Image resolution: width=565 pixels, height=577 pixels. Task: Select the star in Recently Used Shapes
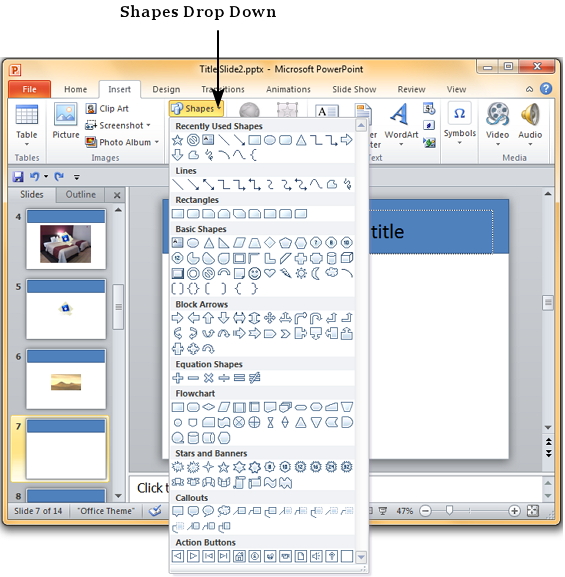point(177,140)
